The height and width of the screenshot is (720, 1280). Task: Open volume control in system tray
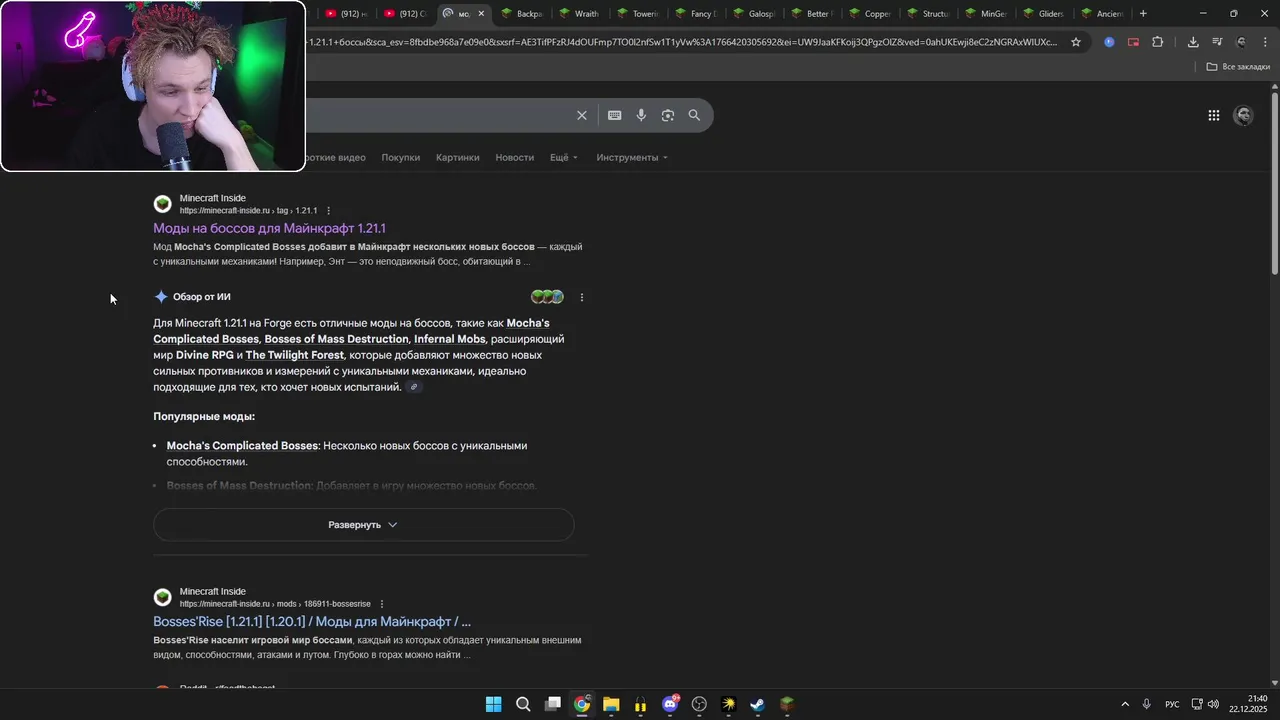[x=1213, y=704]
